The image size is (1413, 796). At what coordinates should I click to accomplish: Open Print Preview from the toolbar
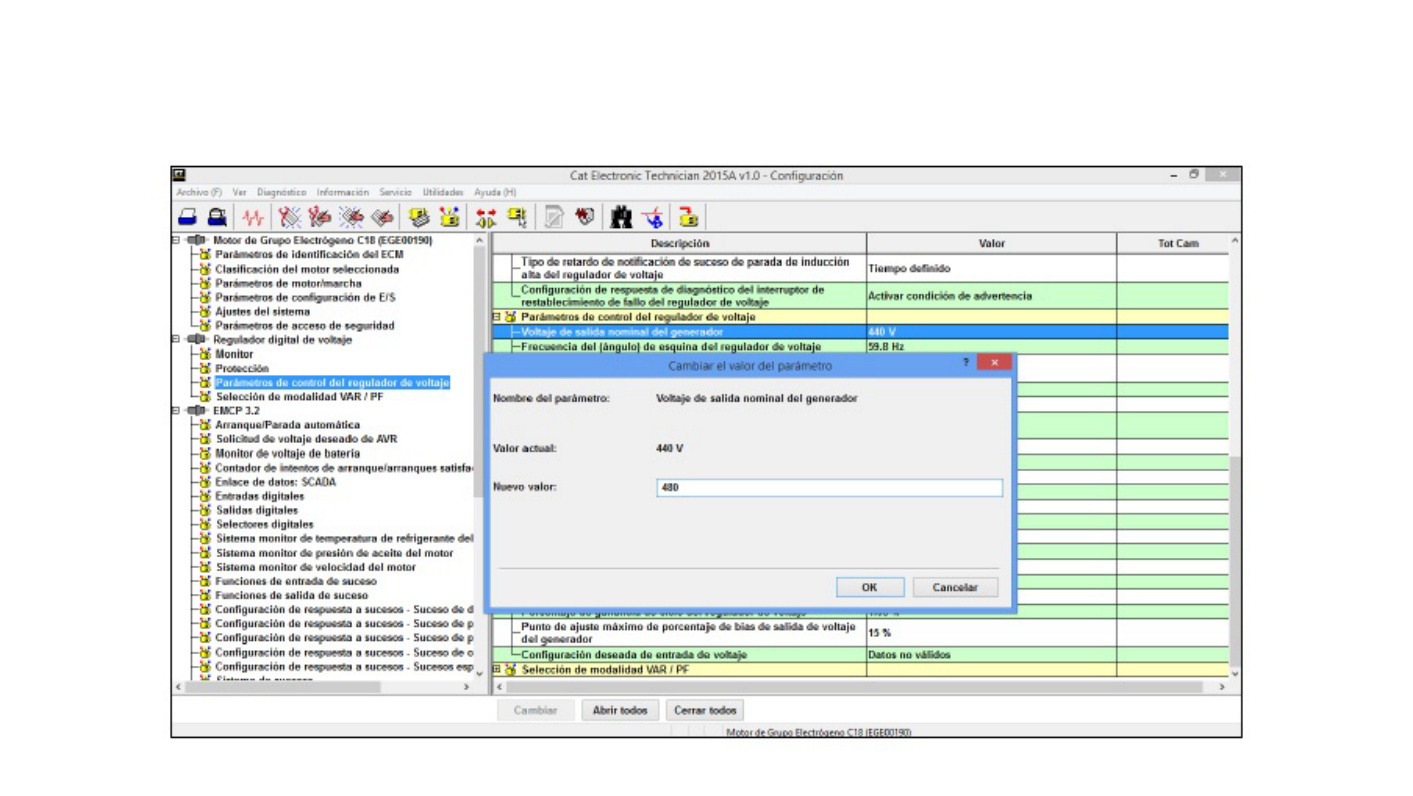[x=216, y=217]
